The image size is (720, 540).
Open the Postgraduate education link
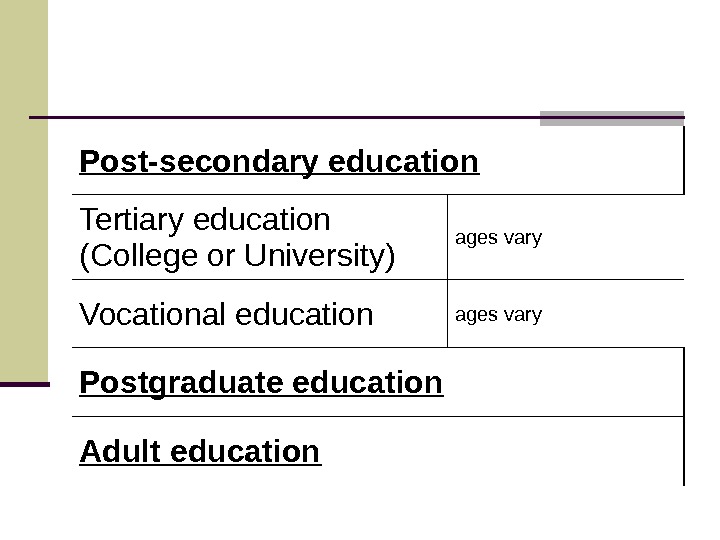[260, 382]
